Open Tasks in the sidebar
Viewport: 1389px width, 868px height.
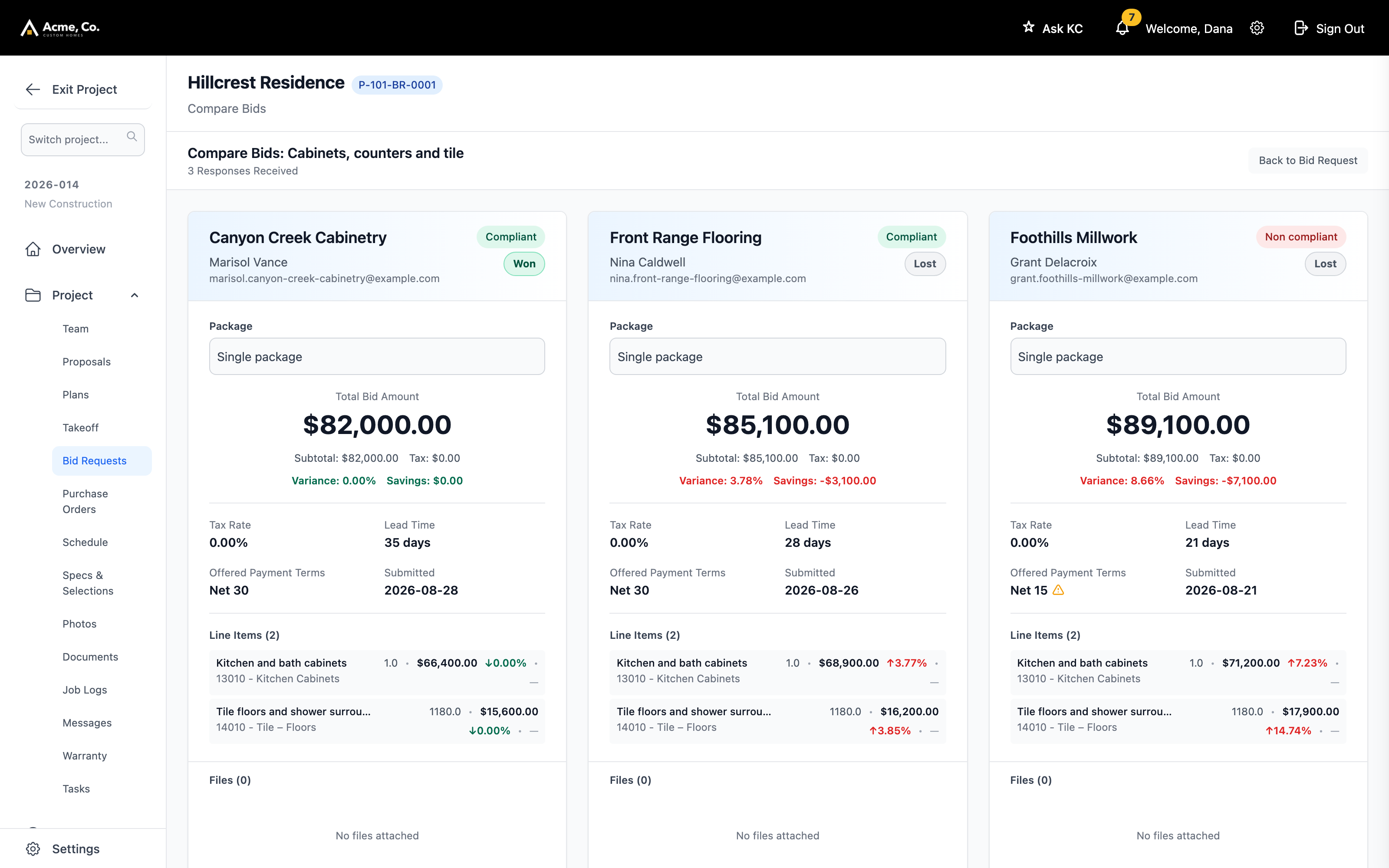[76, 789]
